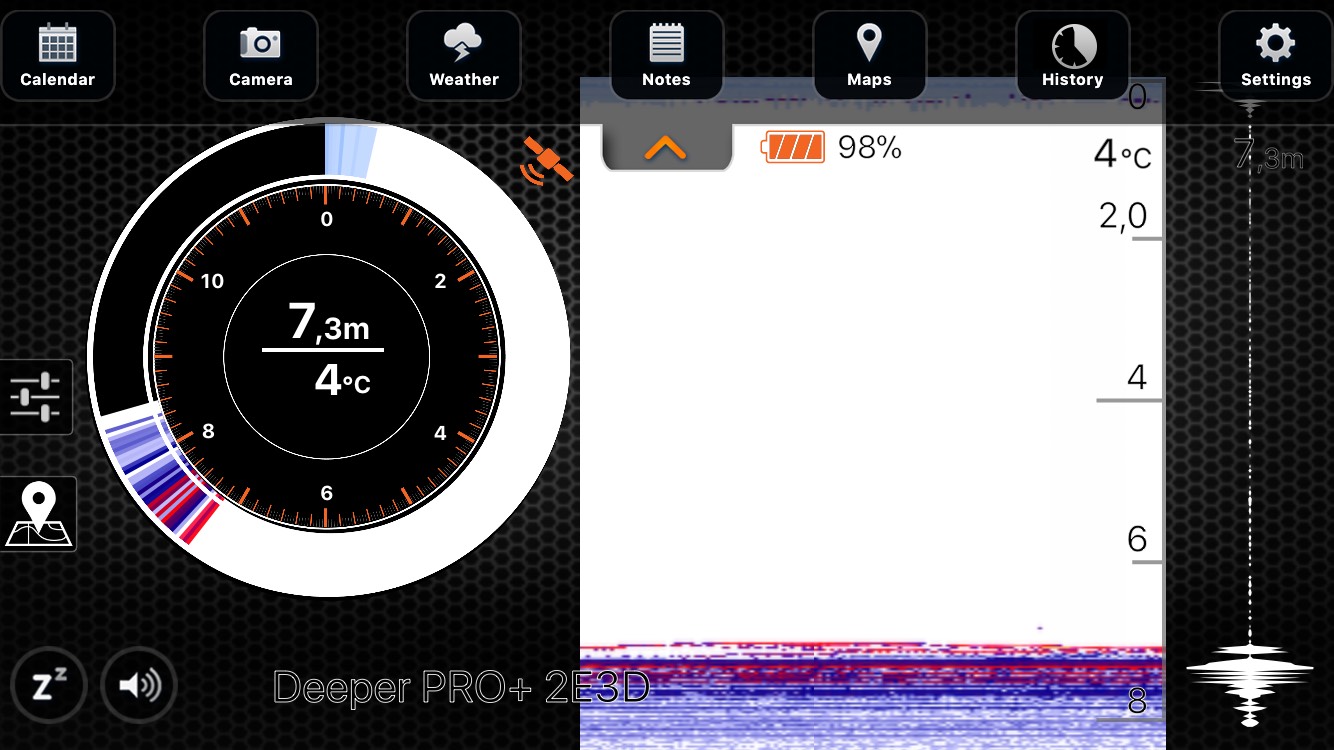1334x750 pixels.
Task: Collapse the panel with orange chevron
Action: [x=666, y=148]
